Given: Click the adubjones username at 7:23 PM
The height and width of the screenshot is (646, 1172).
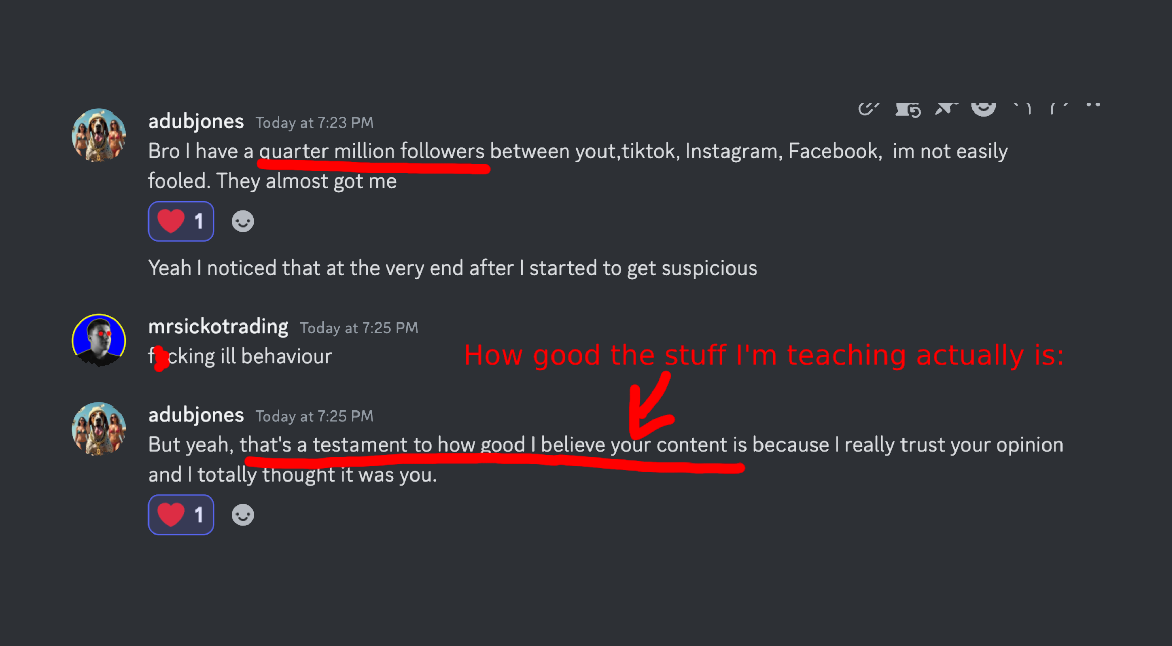Looking at the screenshot, I should click(196, 121).
